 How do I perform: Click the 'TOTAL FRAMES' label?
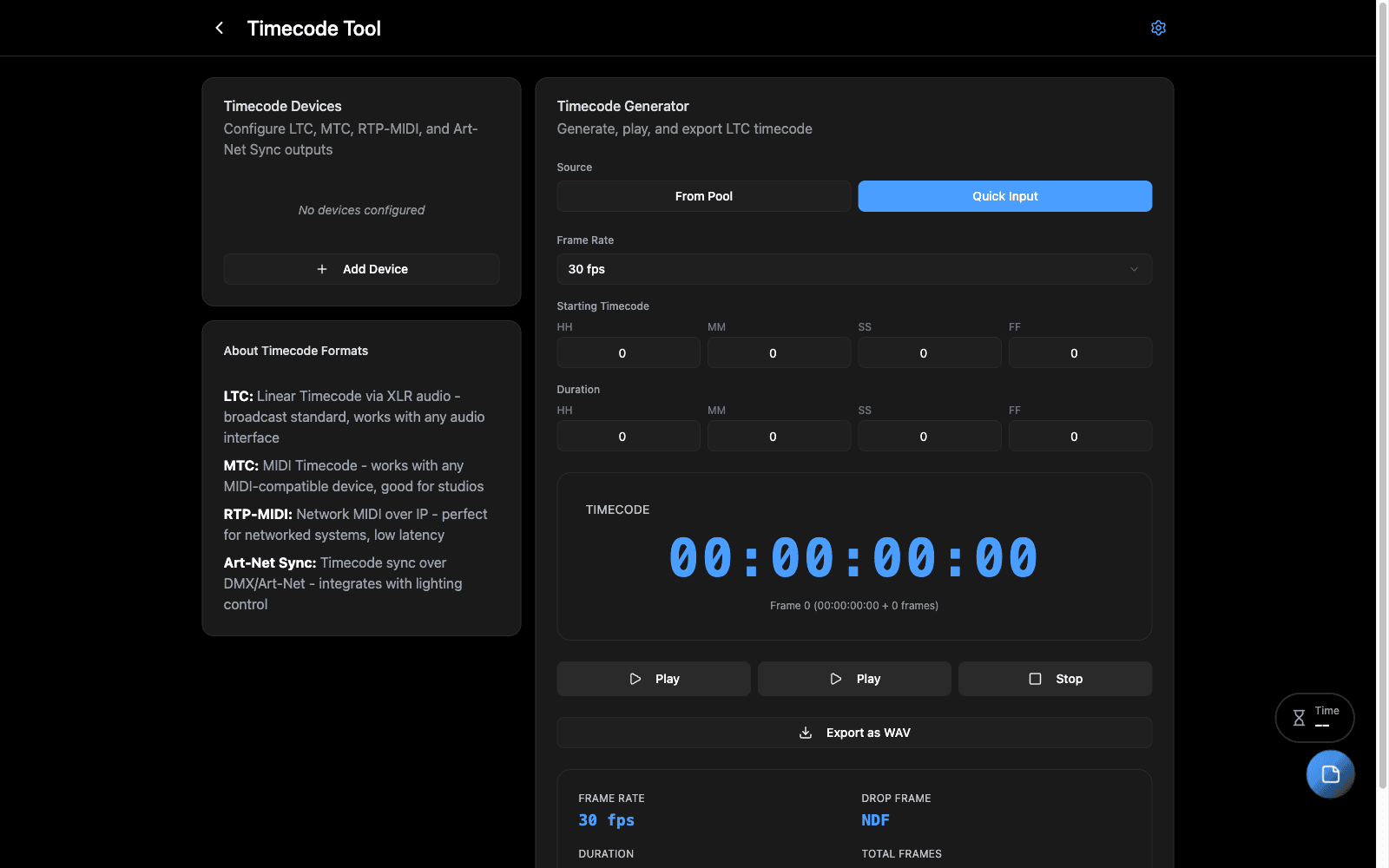901,854
